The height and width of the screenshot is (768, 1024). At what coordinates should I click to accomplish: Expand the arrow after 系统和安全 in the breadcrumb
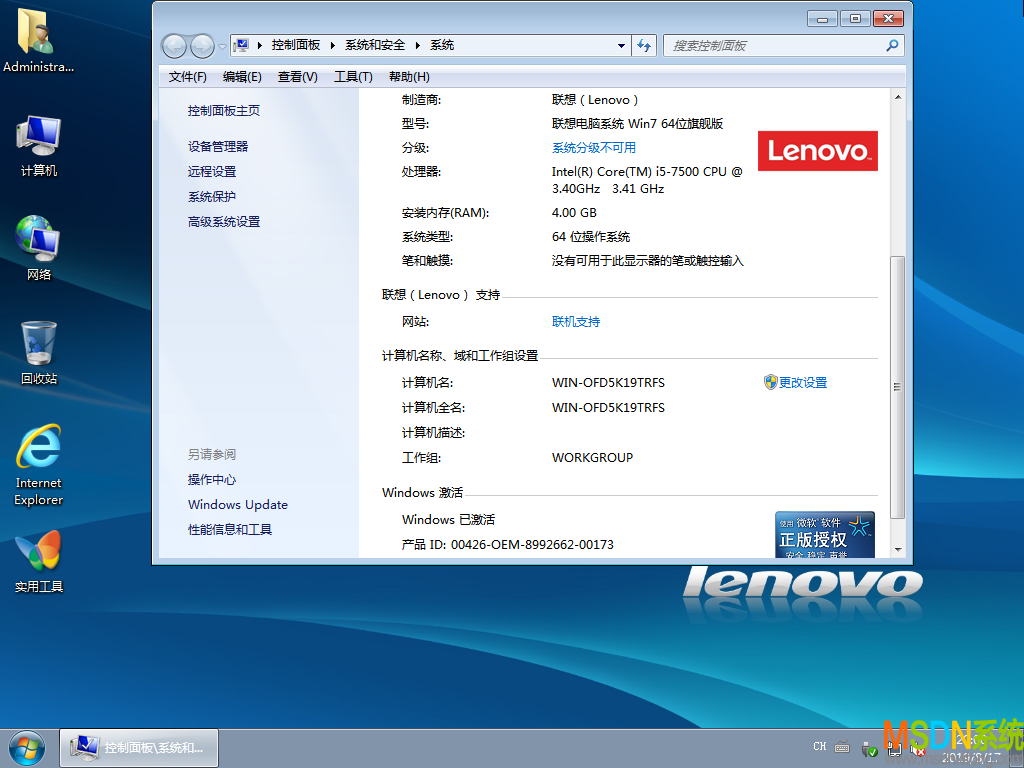[x=417, y=45]
